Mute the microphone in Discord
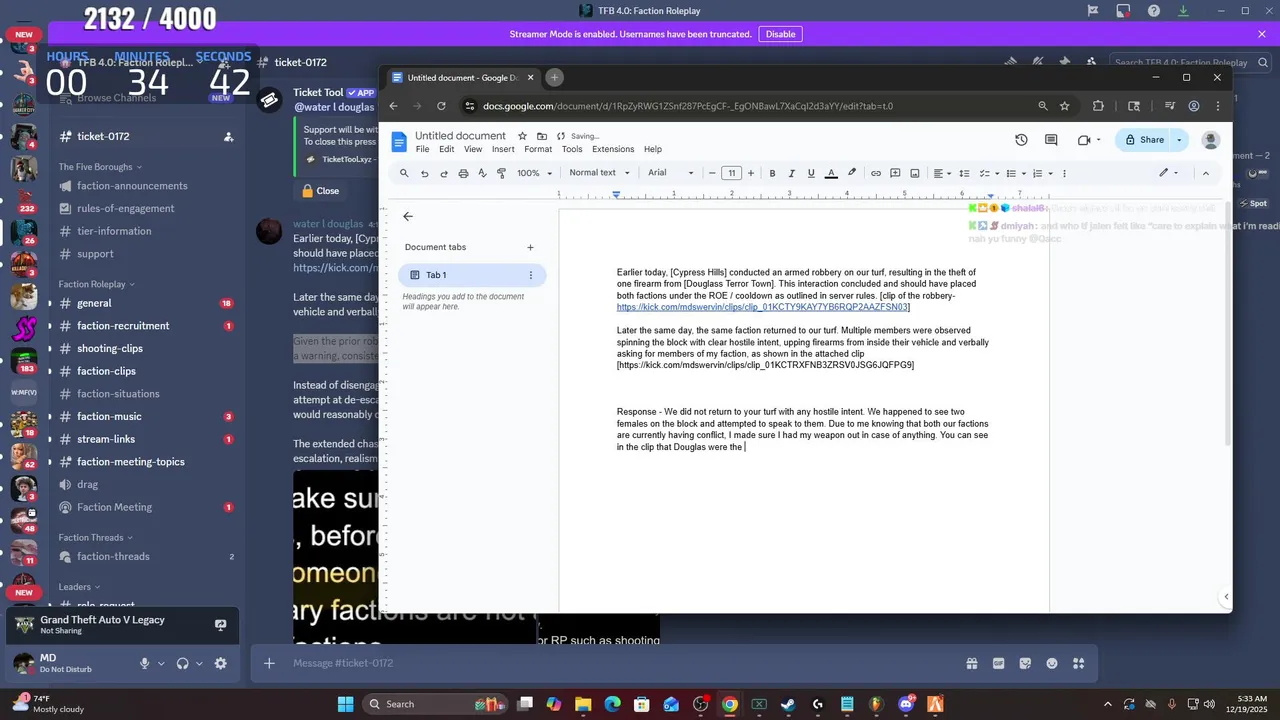The image size is (1280, 720). (145, 663)
